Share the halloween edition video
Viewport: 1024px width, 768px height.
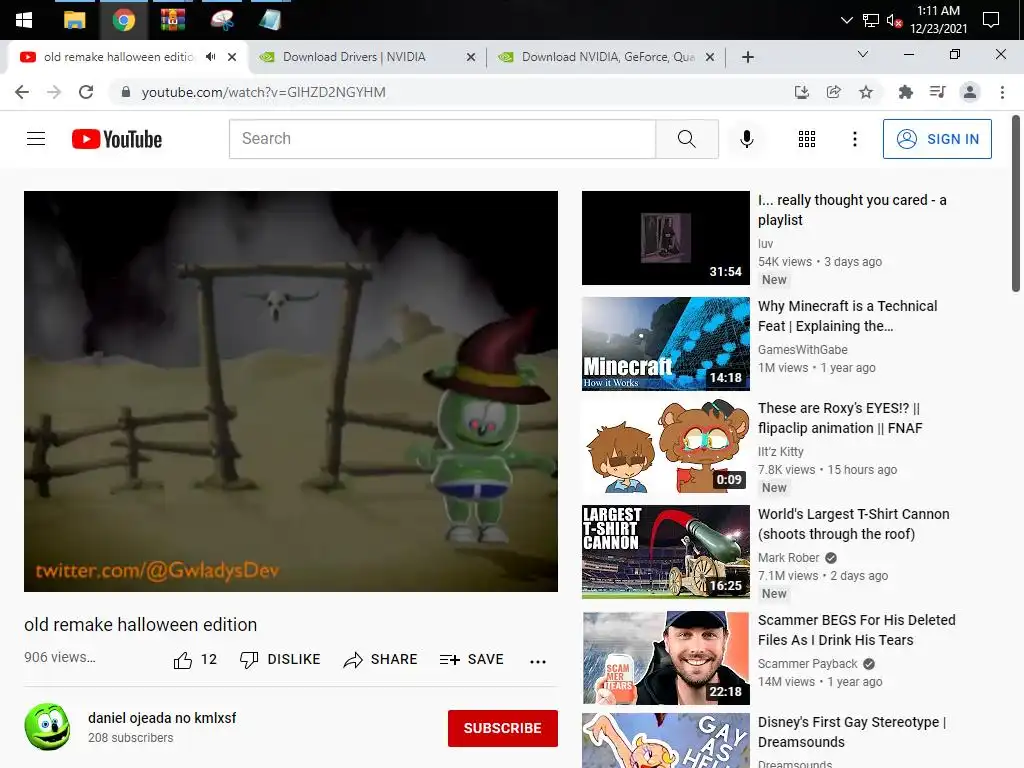380,660
